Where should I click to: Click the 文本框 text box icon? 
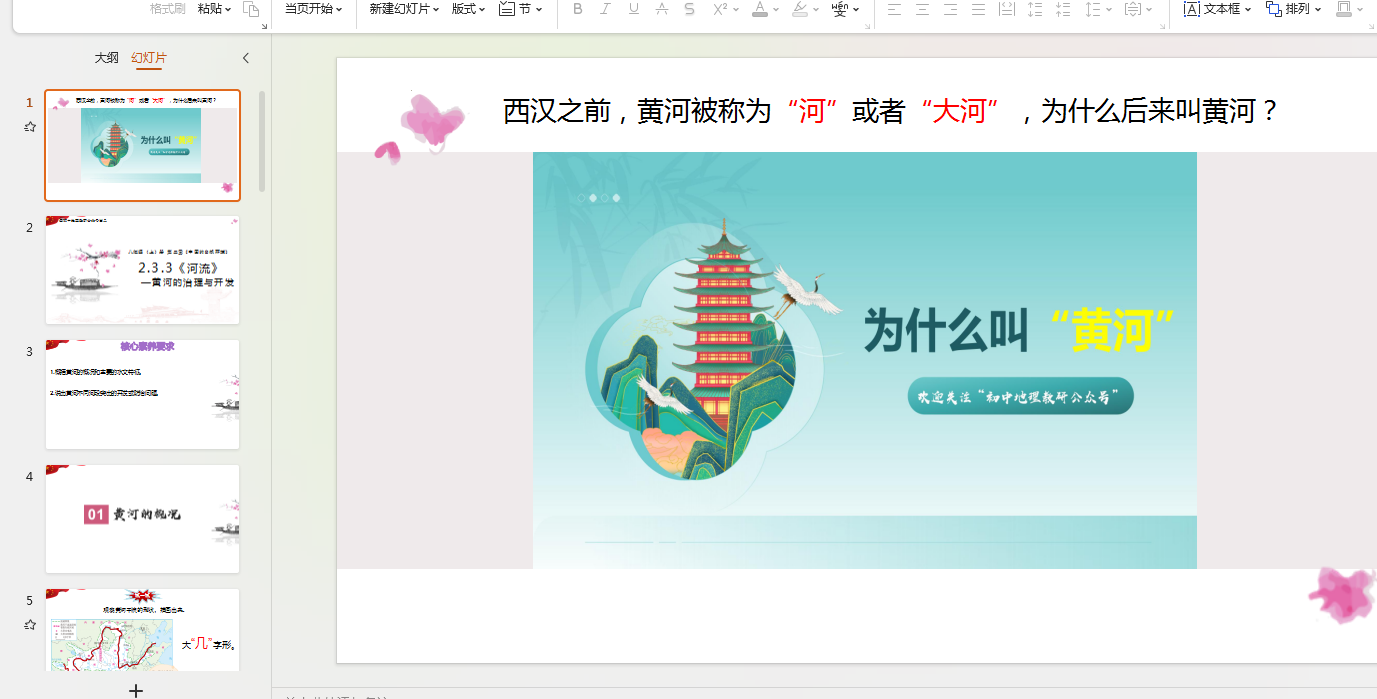(1191, 9)
